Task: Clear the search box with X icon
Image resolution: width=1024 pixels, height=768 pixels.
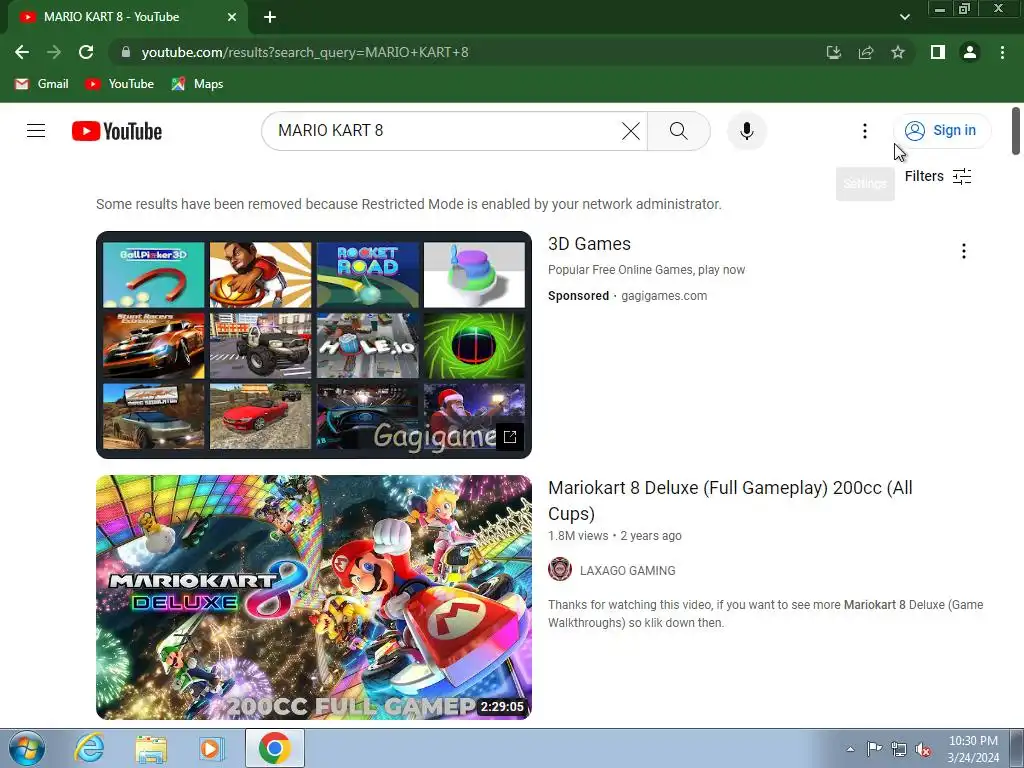Action: (630, 131)
